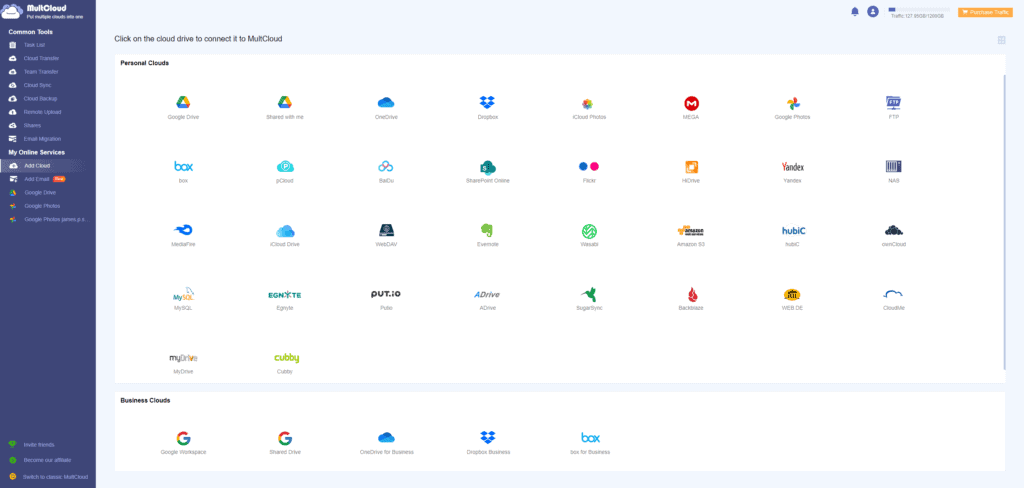Choose the Amazon S3 cloud icon
This screenshot has height=488, width=1024.
(x=691, y=231)
